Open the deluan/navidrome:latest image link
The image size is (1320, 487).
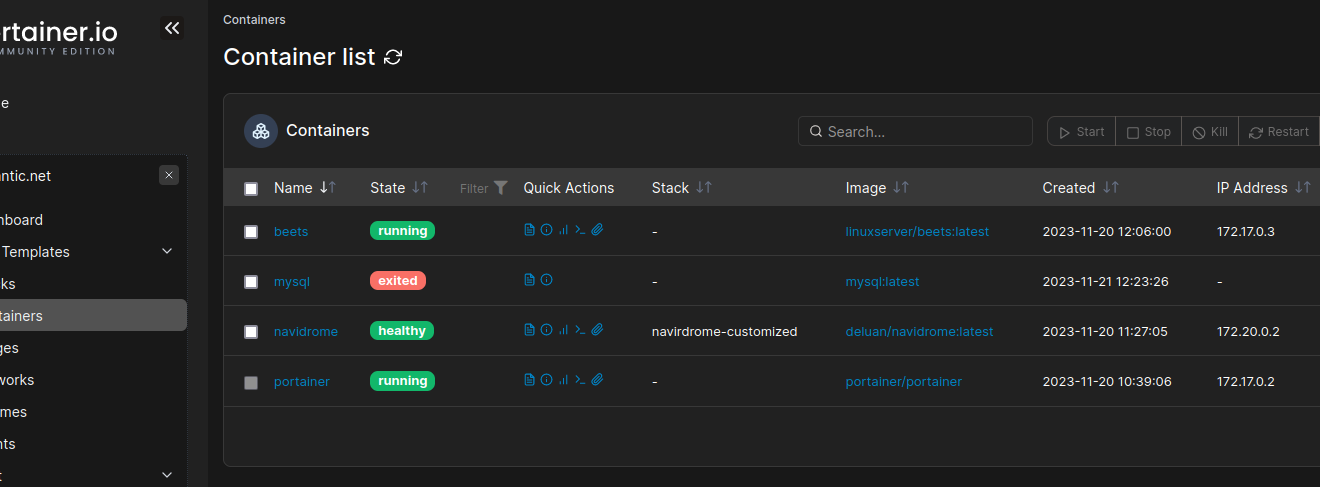pos(919,331)
